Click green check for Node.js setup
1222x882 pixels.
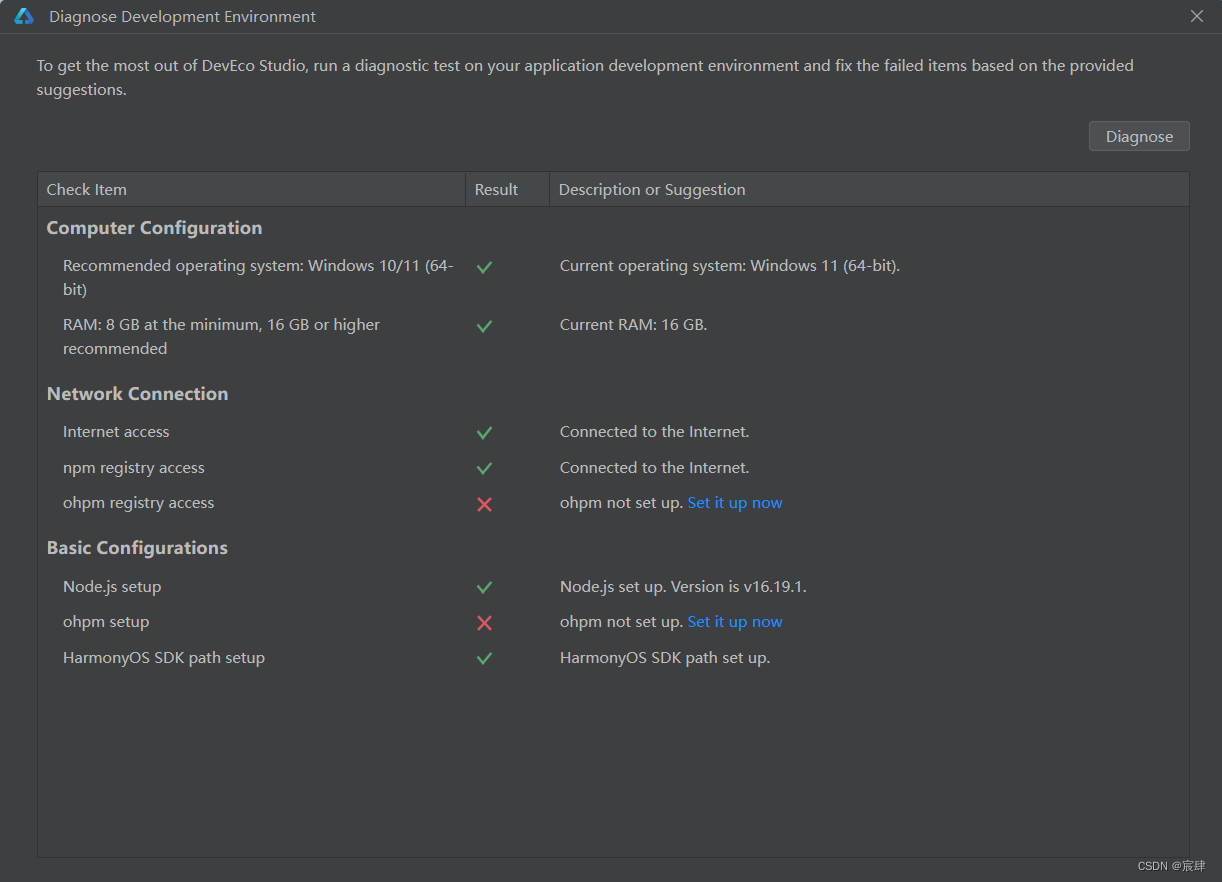(x=484, y=587)
